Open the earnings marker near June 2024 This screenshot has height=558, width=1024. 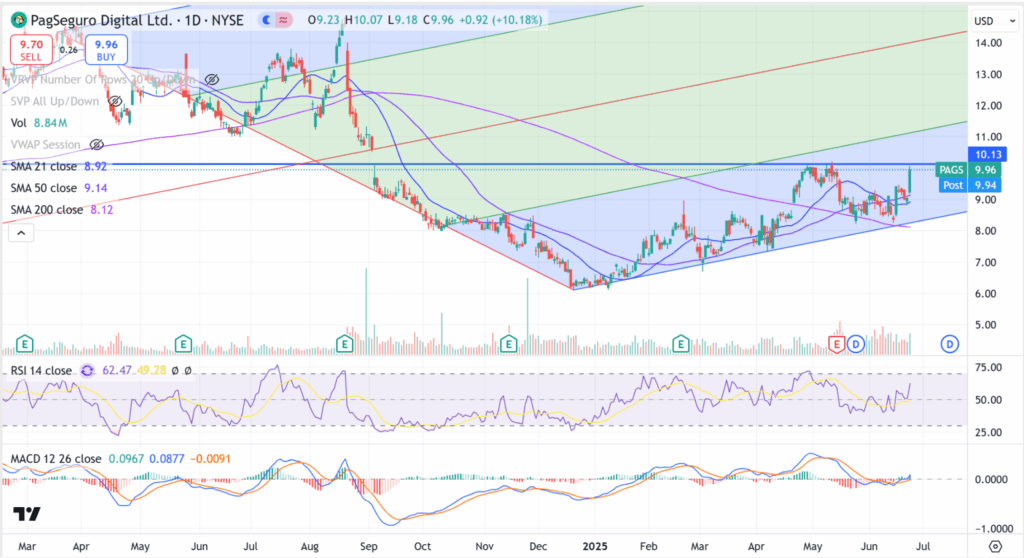(x=183, y=343)
